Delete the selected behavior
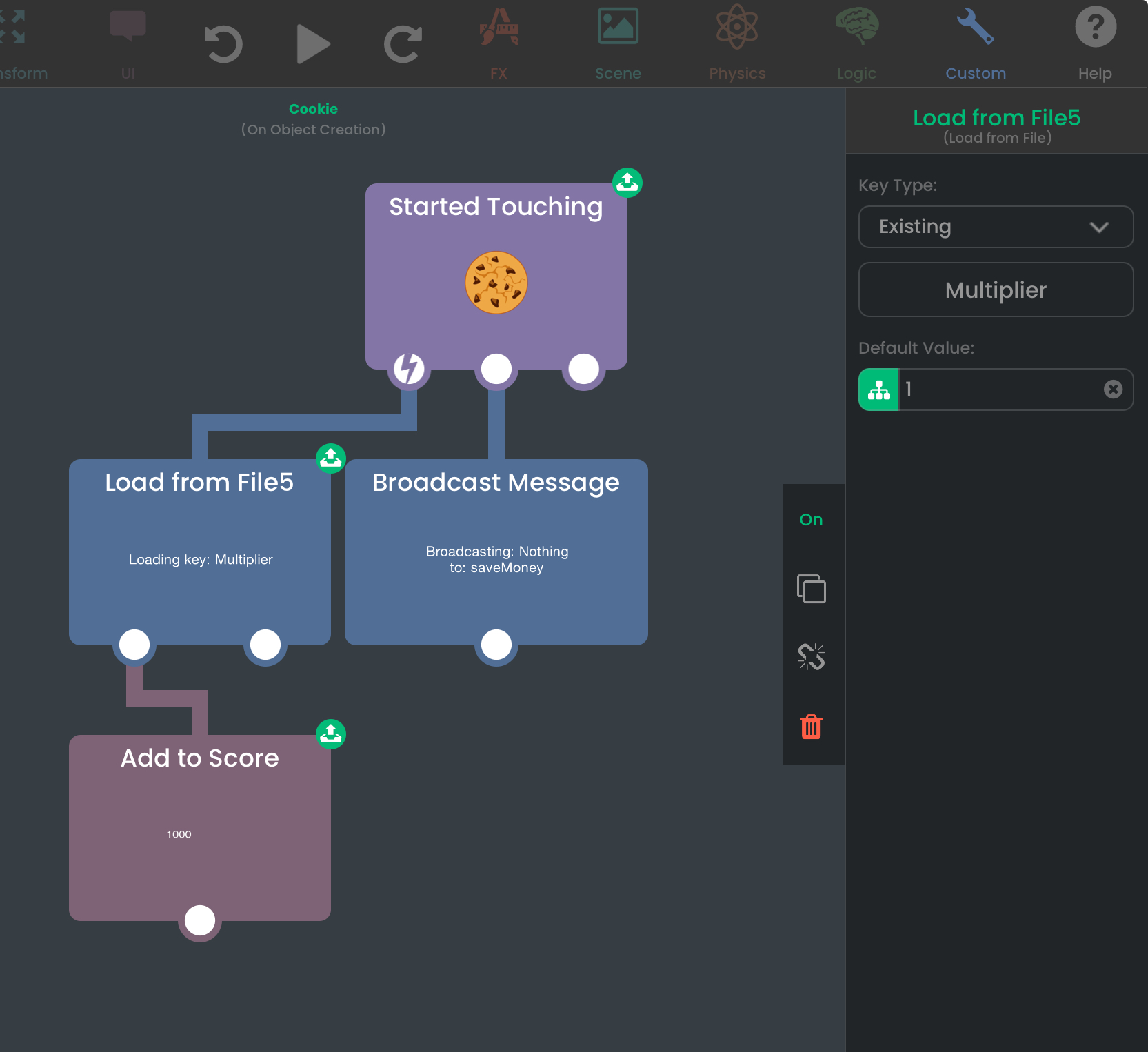 pyautogui.click(x=811, y=727)
